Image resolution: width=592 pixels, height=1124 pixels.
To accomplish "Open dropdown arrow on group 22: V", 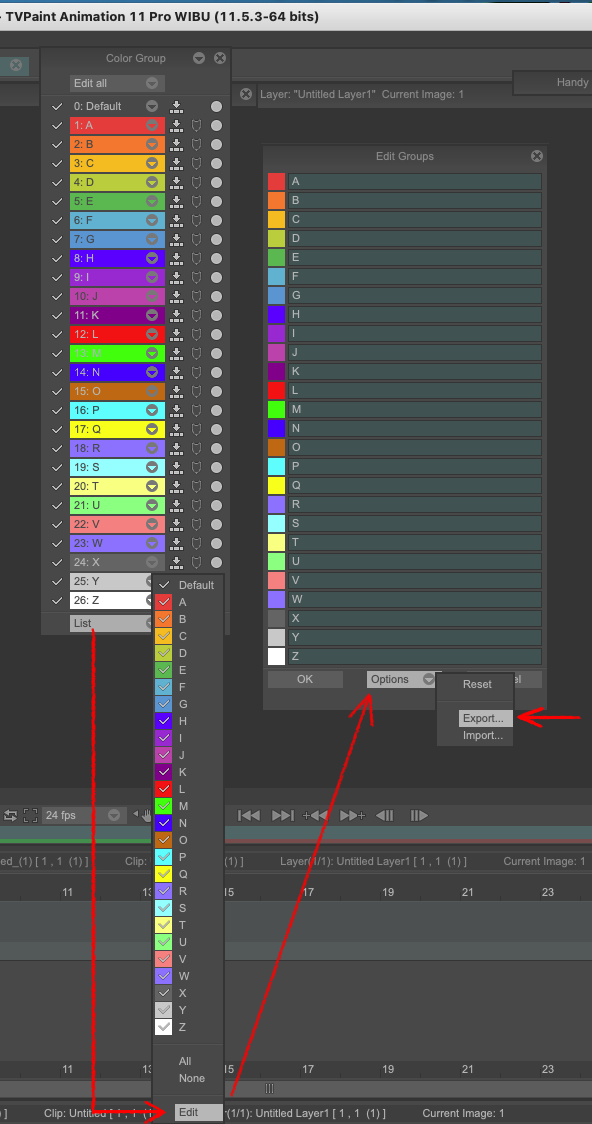I will [152, 525].
